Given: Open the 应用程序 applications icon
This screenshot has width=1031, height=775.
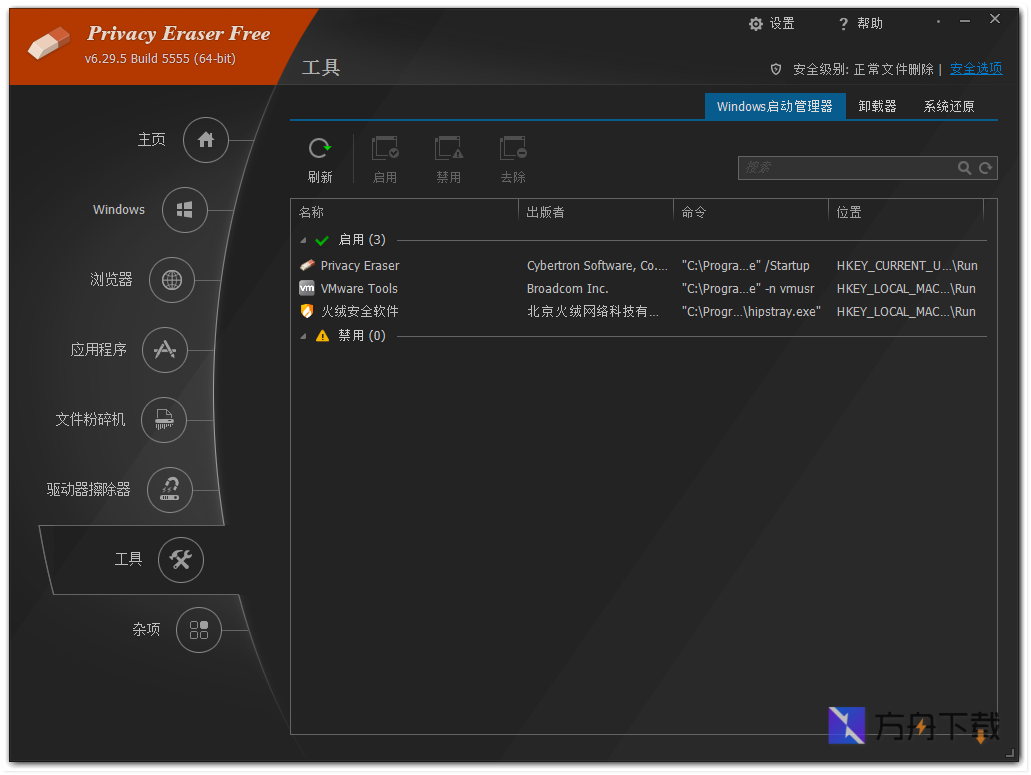Looking at the screenshot, I should click(x=164, y=350).
